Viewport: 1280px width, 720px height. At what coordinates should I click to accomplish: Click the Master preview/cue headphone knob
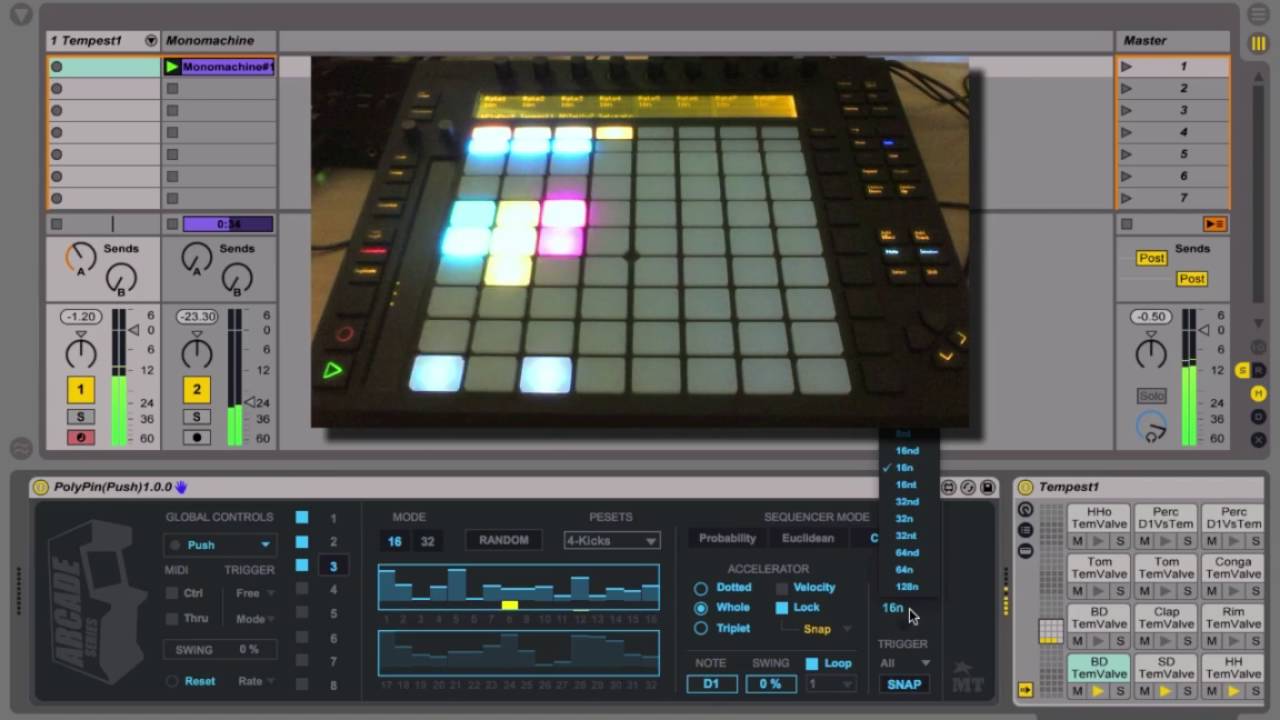pyautogui.click(x=1151, y=428)
